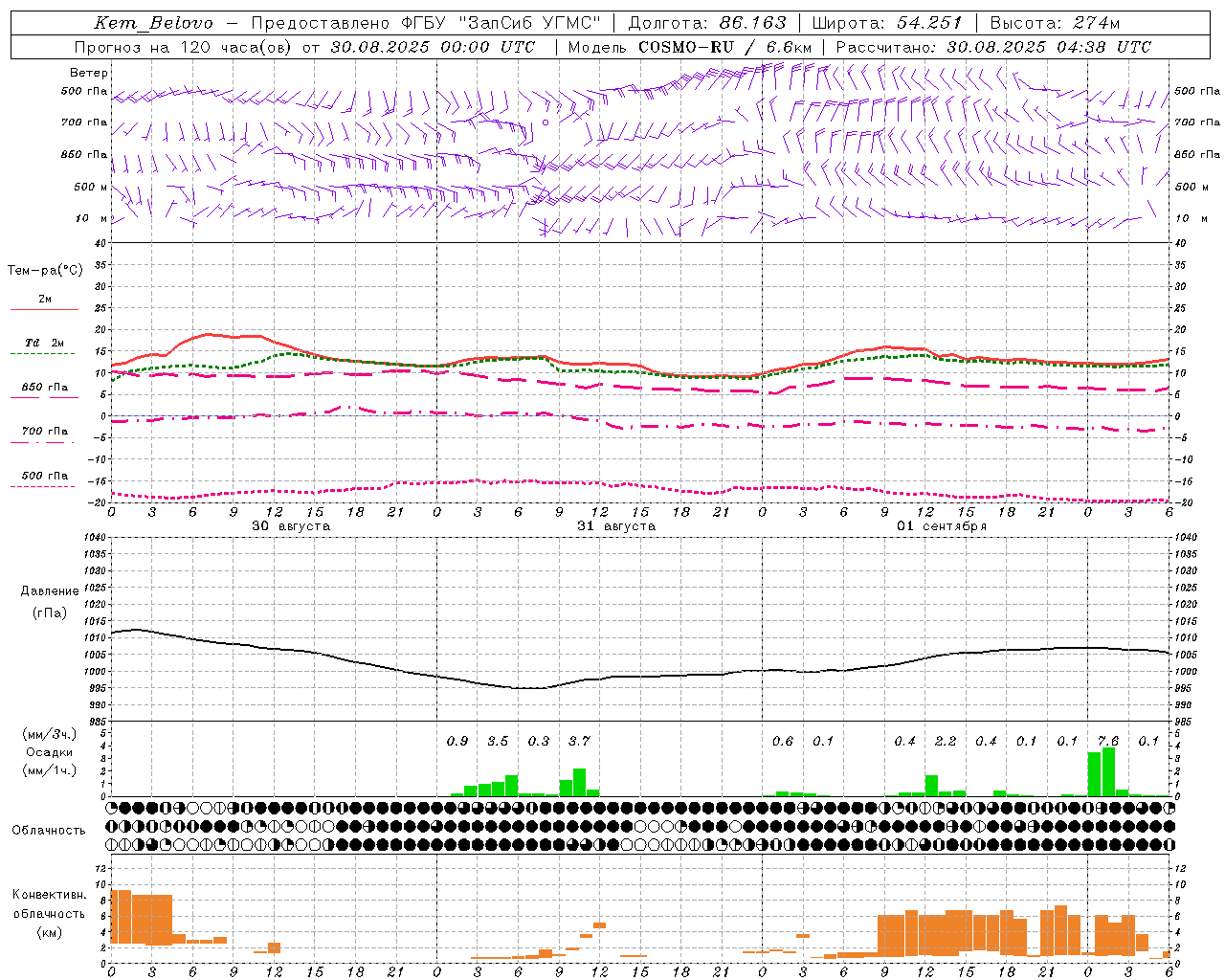Click the "Осадки" precipitation label

coord(49,752)
